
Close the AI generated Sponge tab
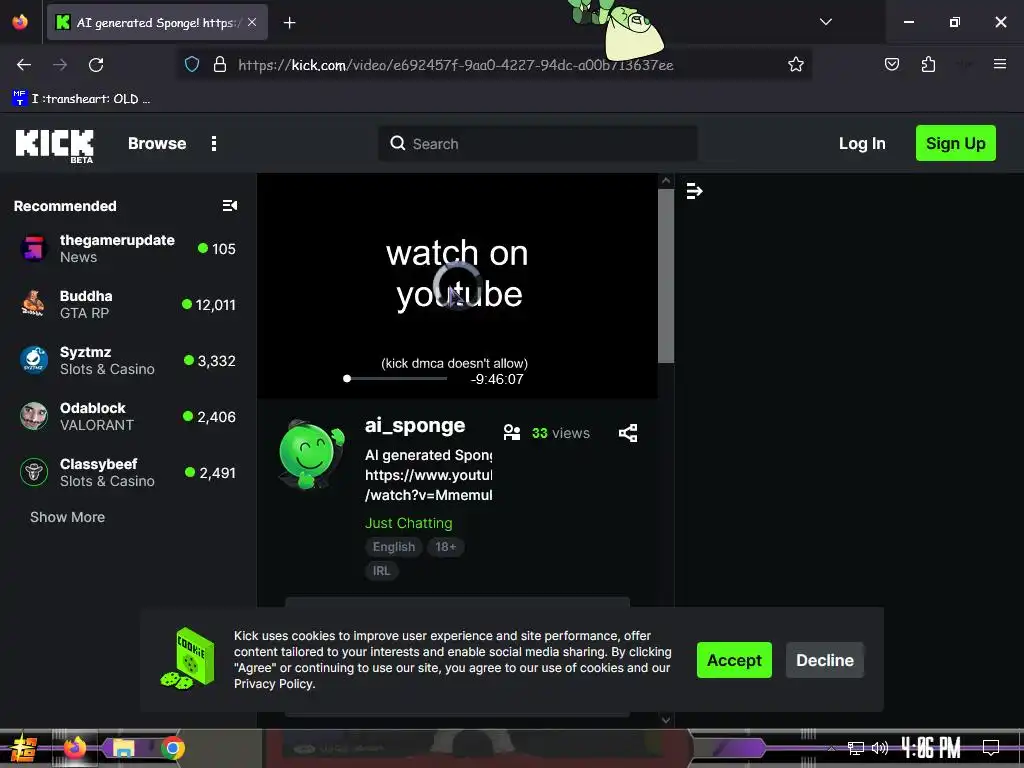click(252, 22)
